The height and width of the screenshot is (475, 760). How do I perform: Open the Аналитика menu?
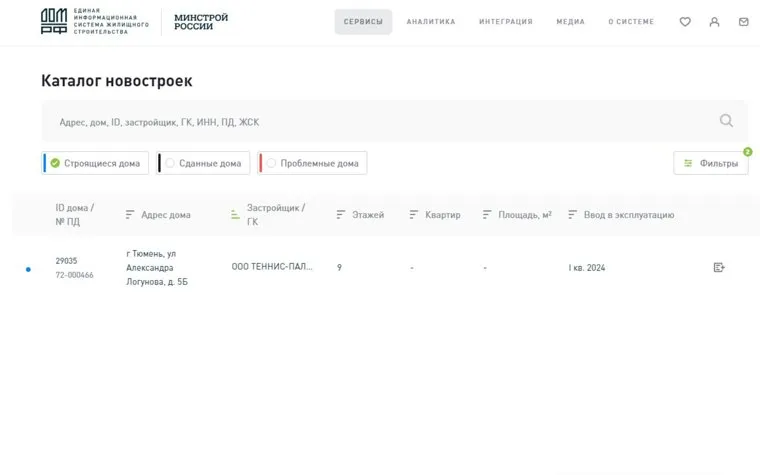coord(430,22)
